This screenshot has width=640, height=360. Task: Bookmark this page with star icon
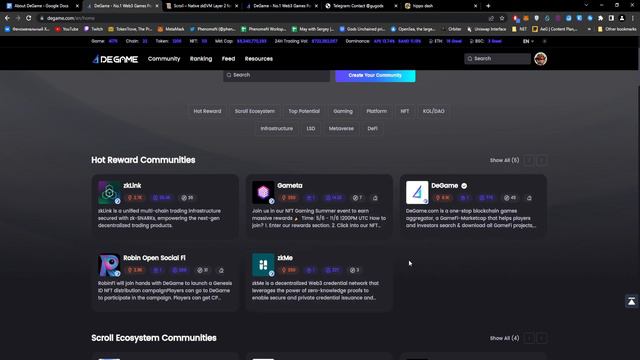tap(502, 18)
